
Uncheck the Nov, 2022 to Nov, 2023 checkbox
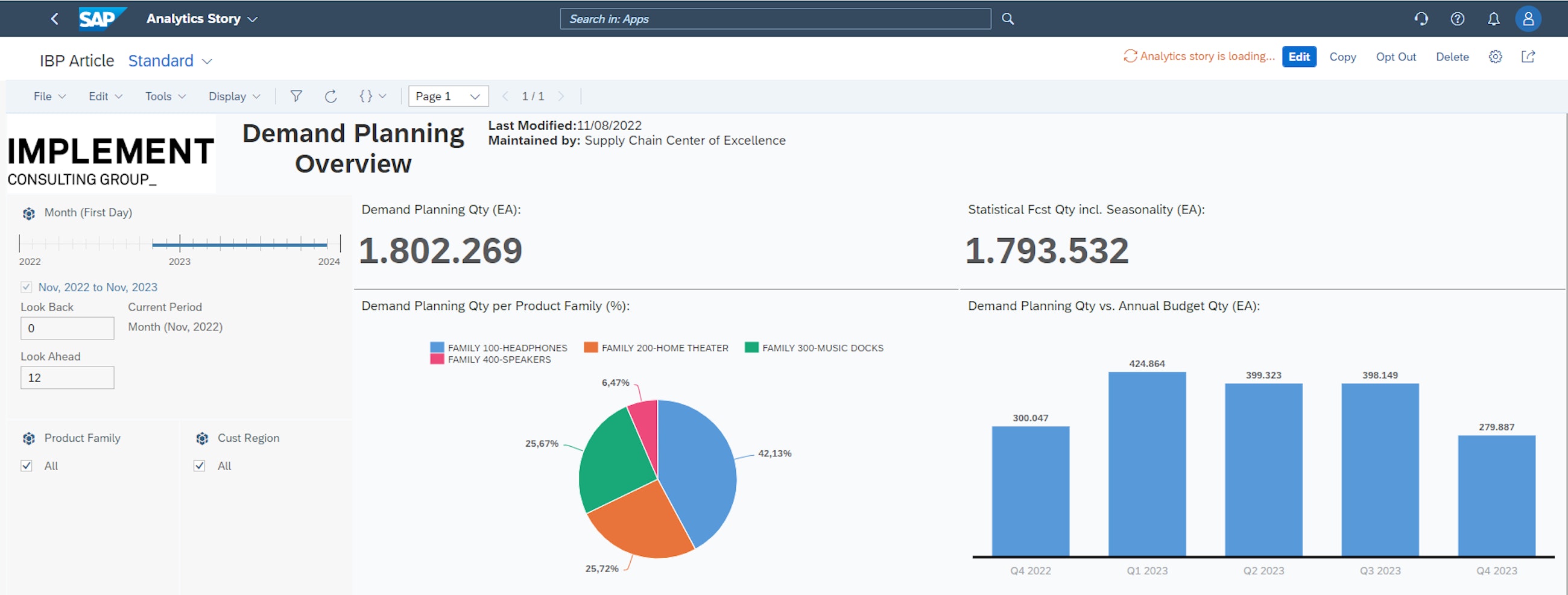[25, 286]
